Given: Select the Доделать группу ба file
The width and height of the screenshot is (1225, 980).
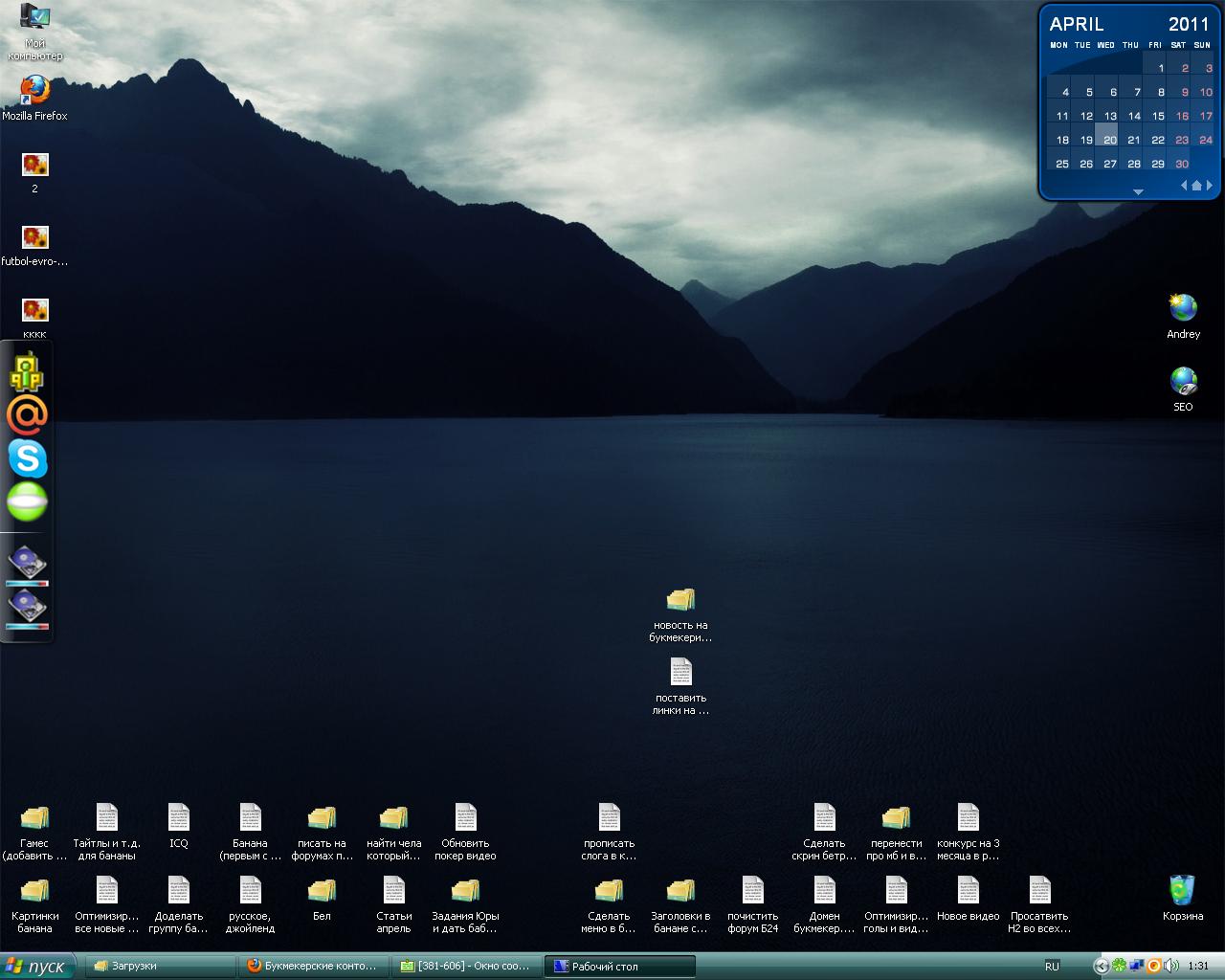Looking at the screenshot, I should 179,890.
